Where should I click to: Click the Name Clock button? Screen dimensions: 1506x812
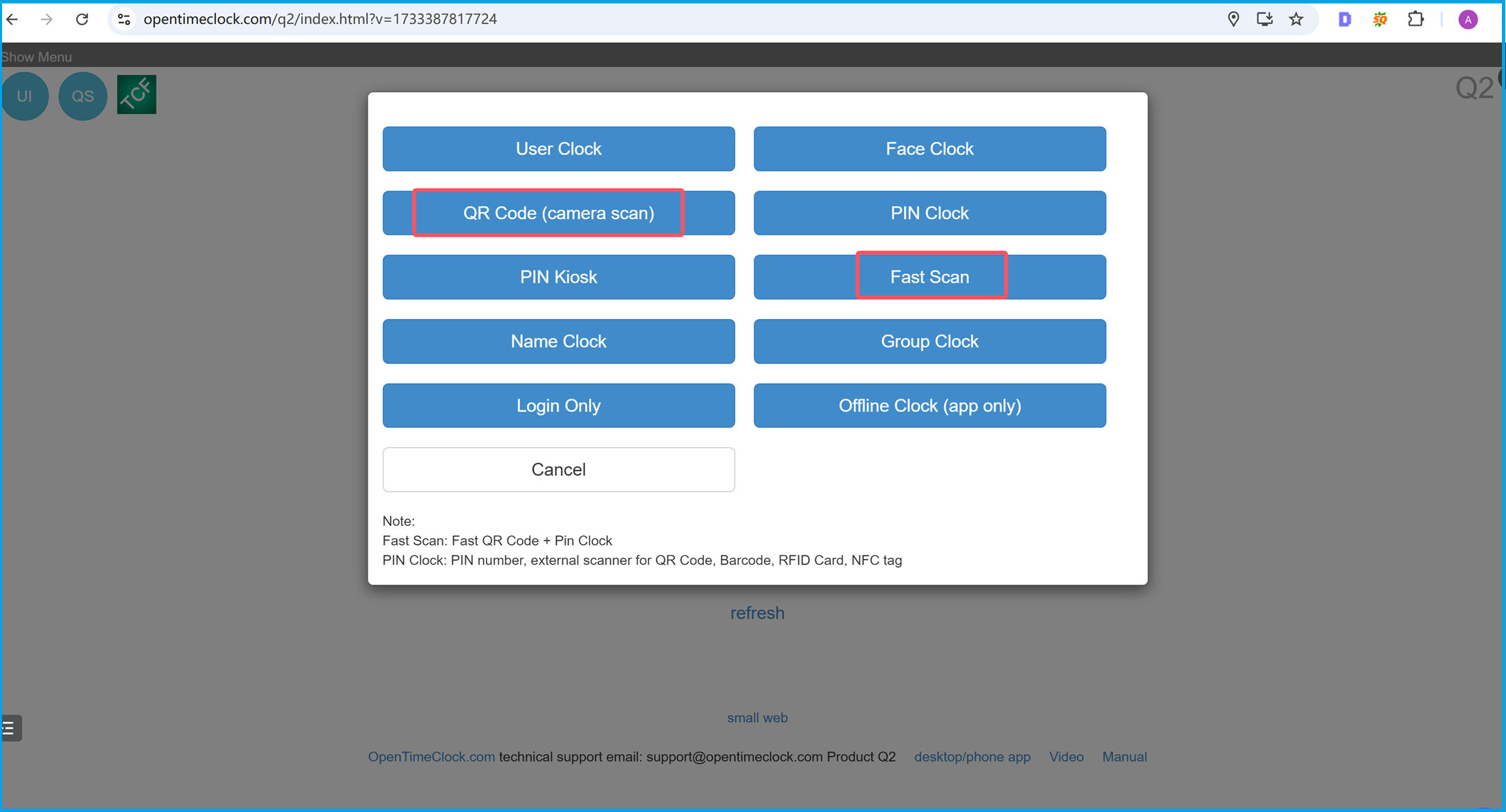pos(557,341)
